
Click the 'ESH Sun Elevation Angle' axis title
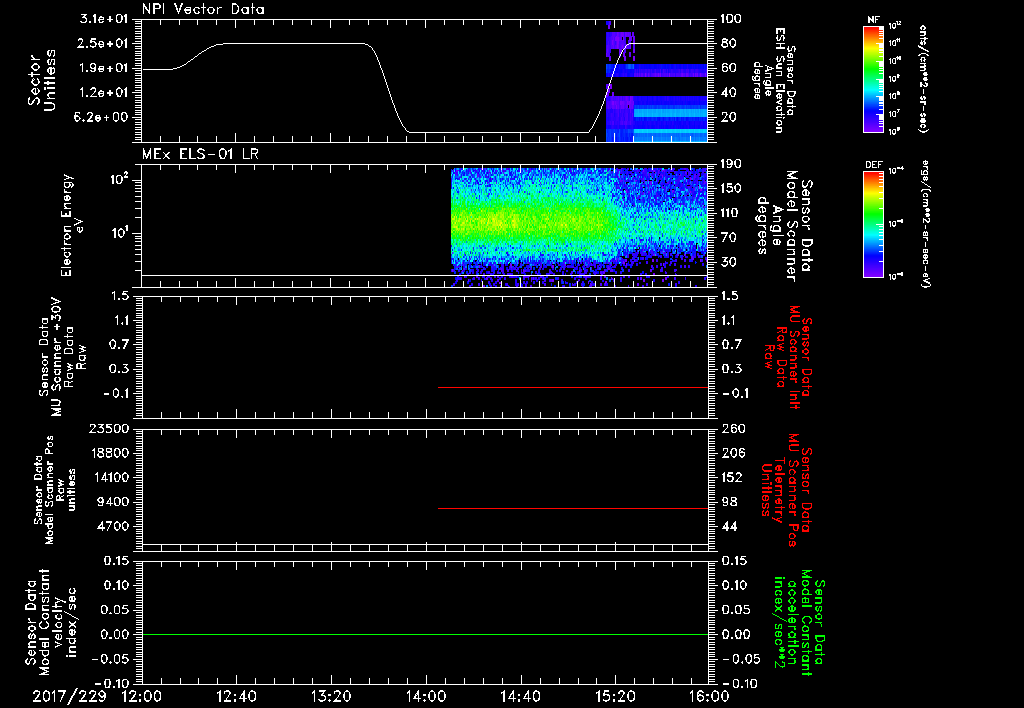(x=774, y=80)
